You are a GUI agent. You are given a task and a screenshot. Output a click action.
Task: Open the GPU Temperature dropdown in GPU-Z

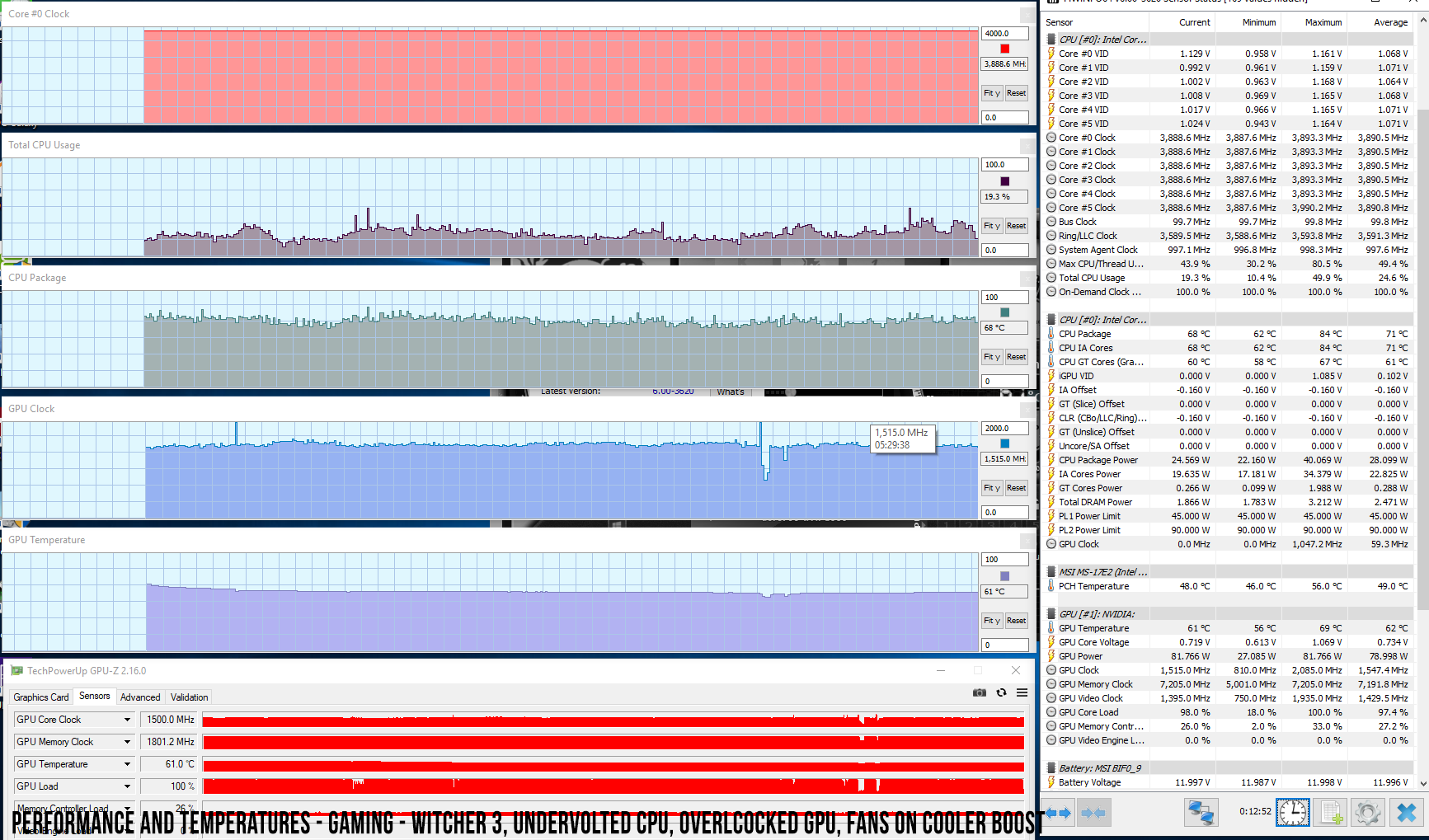[127, 764]
